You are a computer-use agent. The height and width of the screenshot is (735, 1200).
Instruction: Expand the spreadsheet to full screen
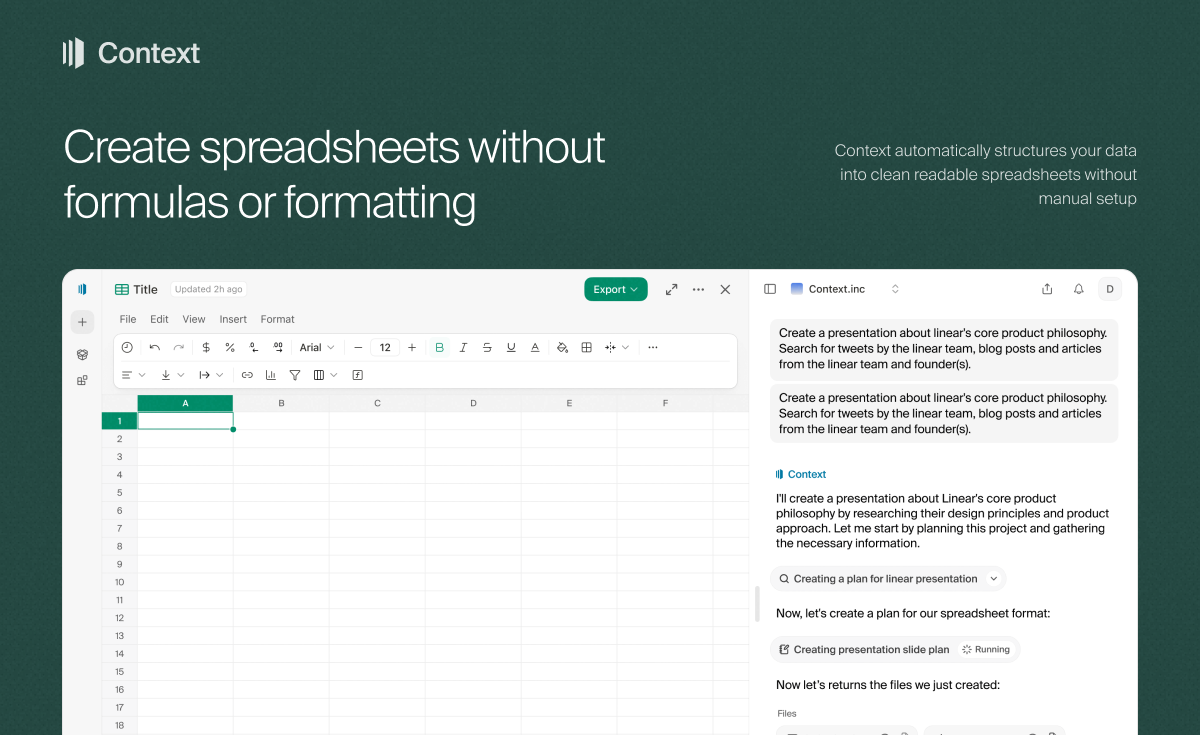tap(671, 289)
